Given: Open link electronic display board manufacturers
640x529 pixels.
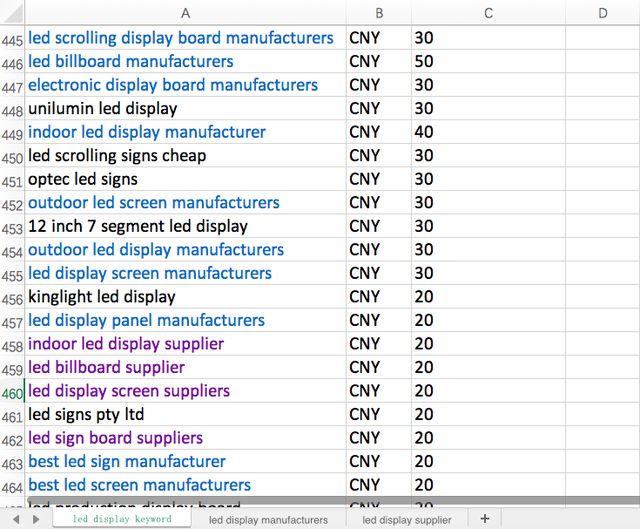Looking at the screenshot, I should [173, 85].
